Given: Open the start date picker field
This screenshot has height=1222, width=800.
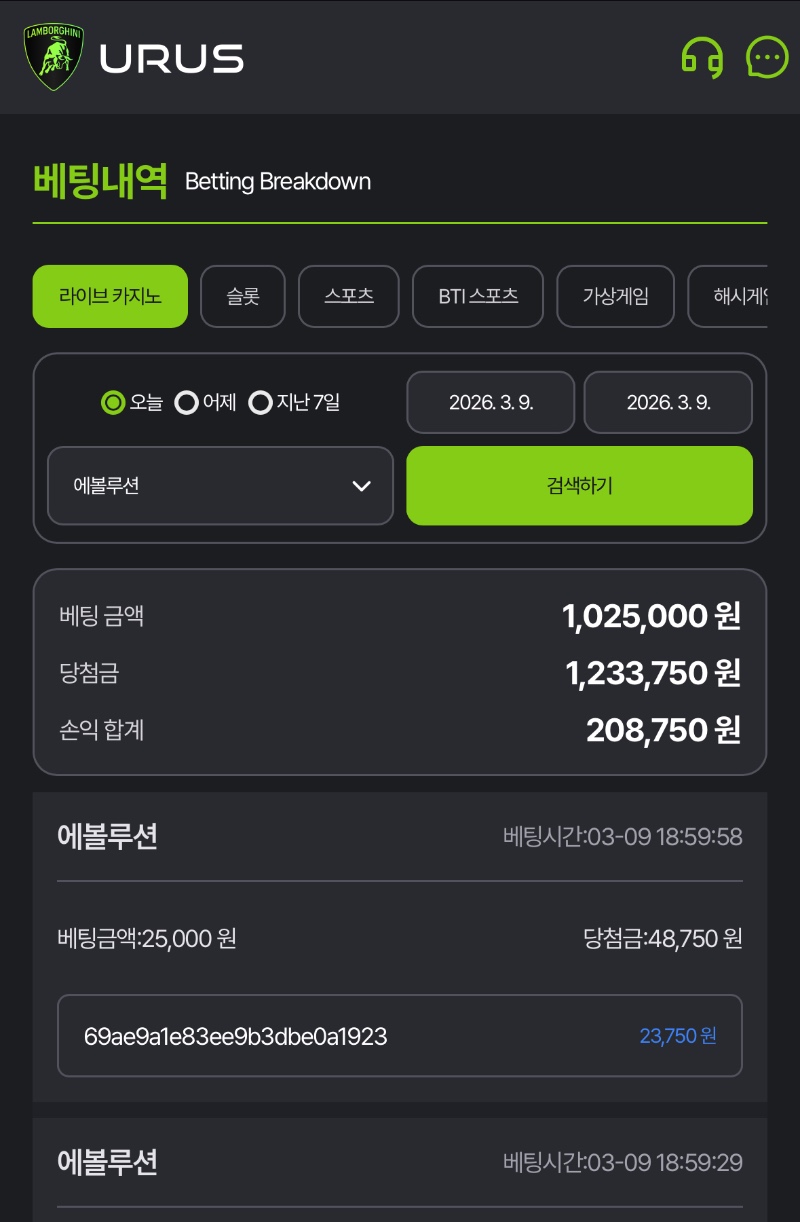Looking at the screenshot, I should coord(490,403).
